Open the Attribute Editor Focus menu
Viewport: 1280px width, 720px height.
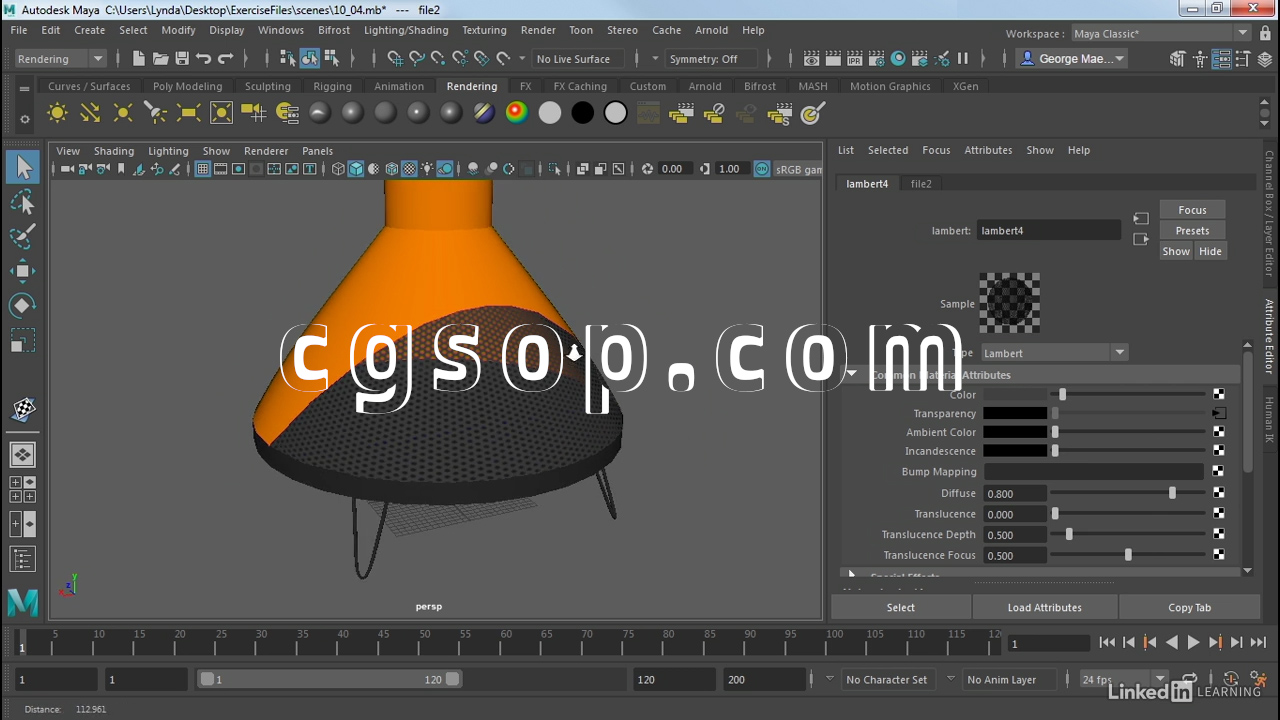(x=936, y=150)
